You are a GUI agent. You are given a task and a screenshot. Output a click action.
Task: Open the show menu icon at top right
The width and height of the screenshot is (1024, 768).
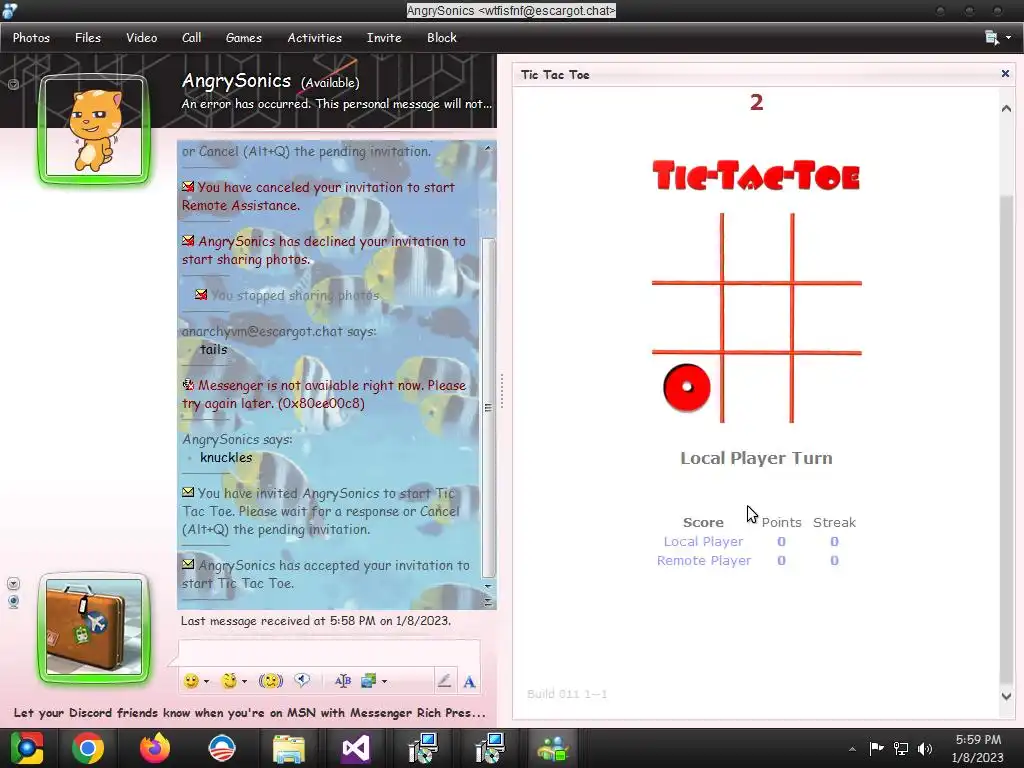(x=998, y=38)
